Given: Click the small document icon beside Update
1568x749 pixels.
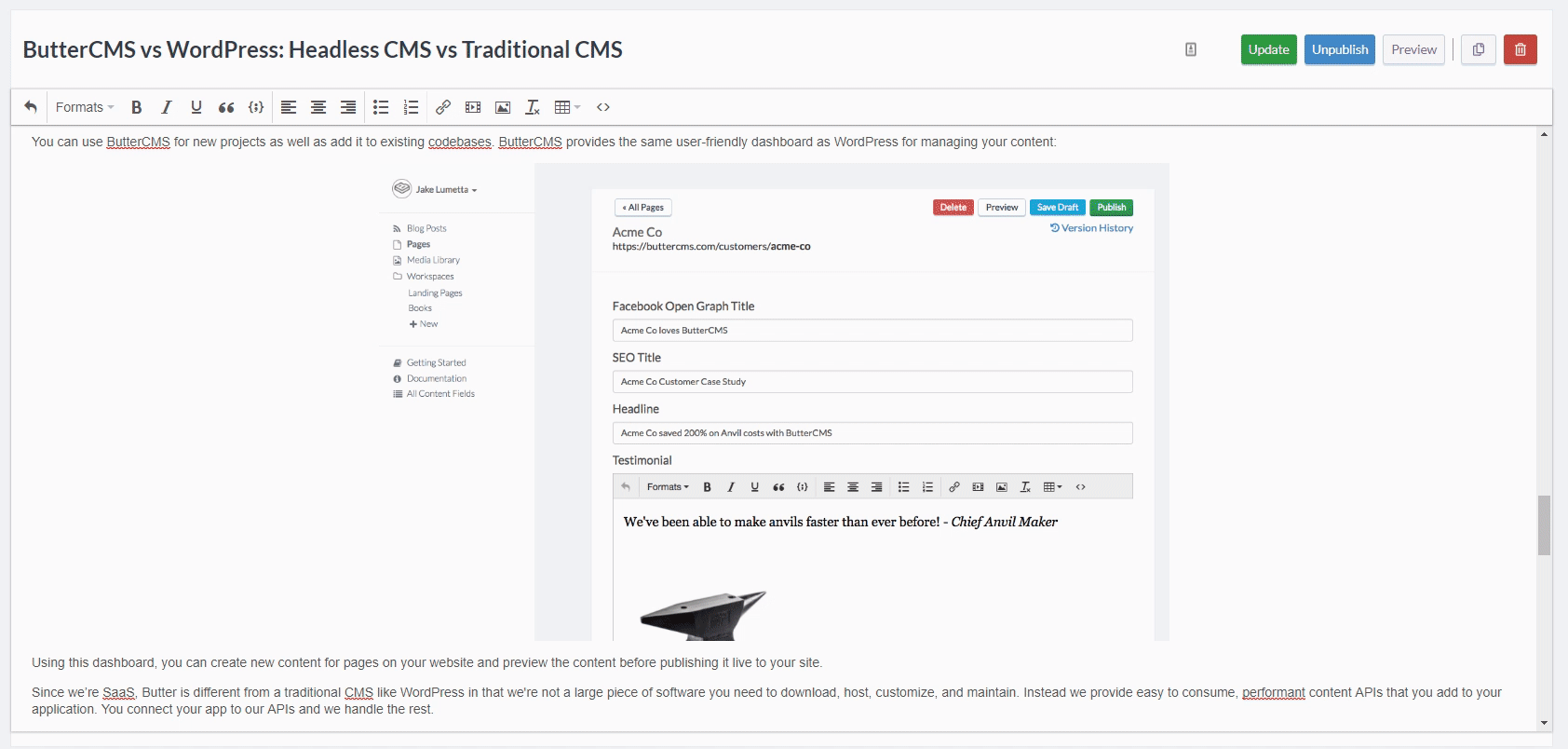Looking at the screenshot, I should click(x=1191, y=49).
